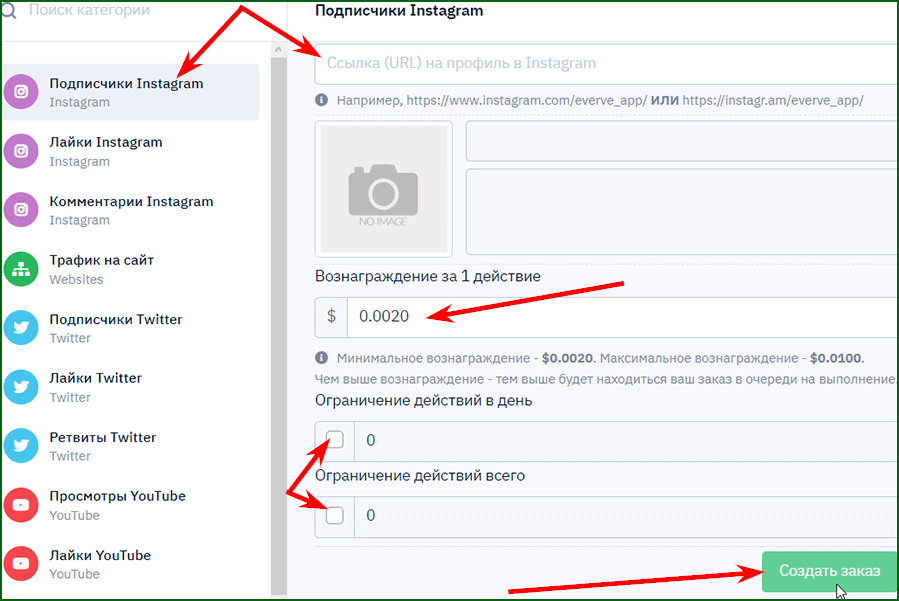The image size is (899, 601).
Task: Click the Websites subtitle under Трафик на сайт
Action: (x=76, y=279)
